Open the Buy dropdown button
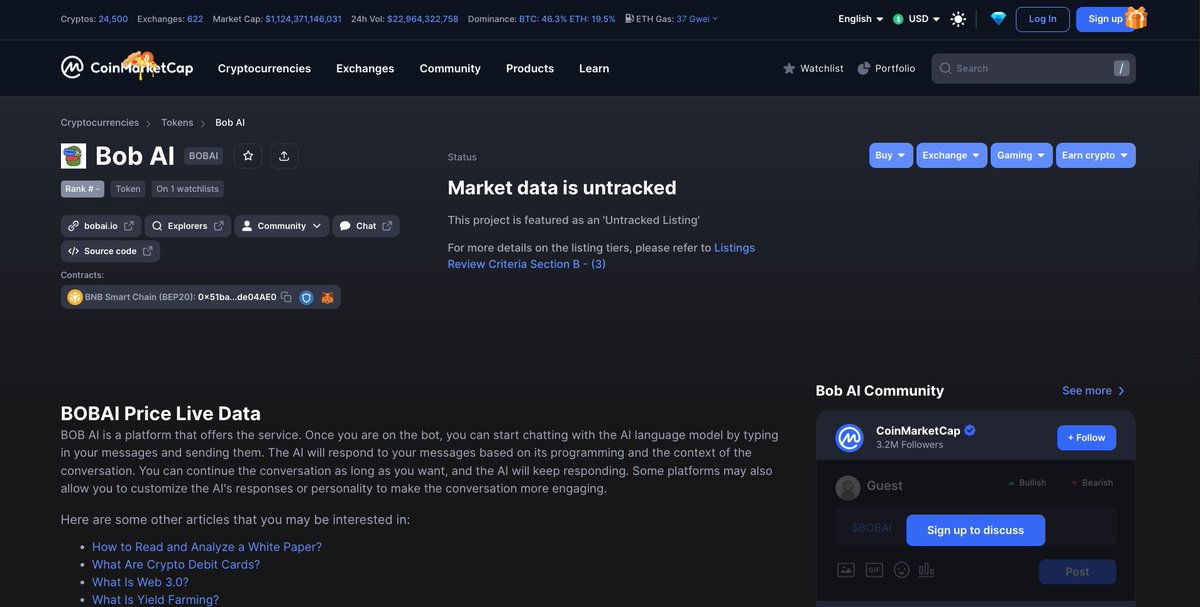1200x607 pixels. click(891, 155)
